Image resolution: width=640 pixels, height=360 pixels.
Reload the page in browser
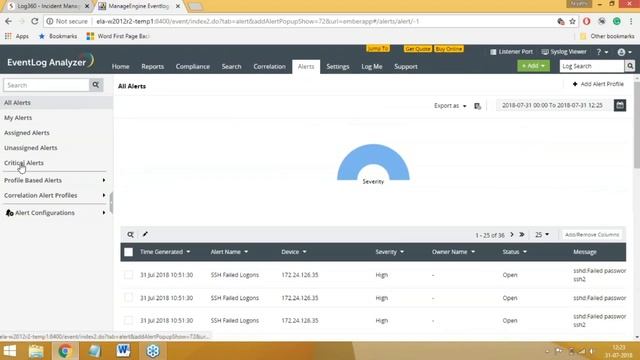click(35, 21)
